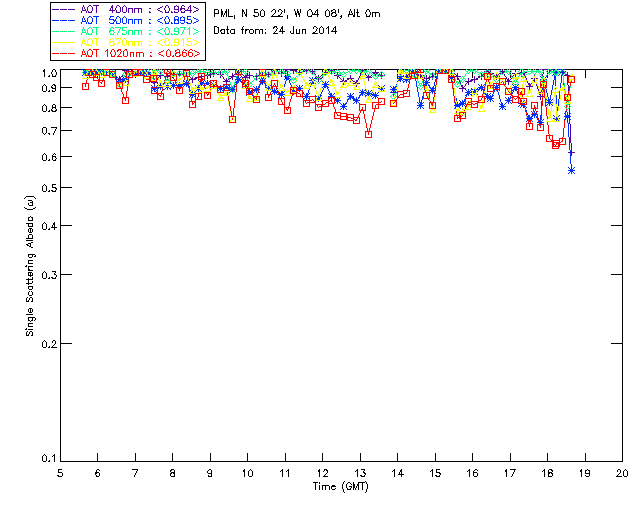Select the AOT 870nm legend entry
This screenshot has width=640, height=512.
(x=127, y=42)
